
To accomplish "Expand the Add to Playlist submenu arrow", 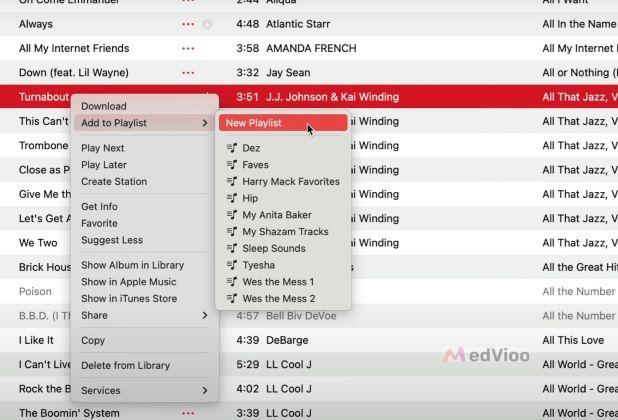I will pyautogui.click(x=205, y=123).
